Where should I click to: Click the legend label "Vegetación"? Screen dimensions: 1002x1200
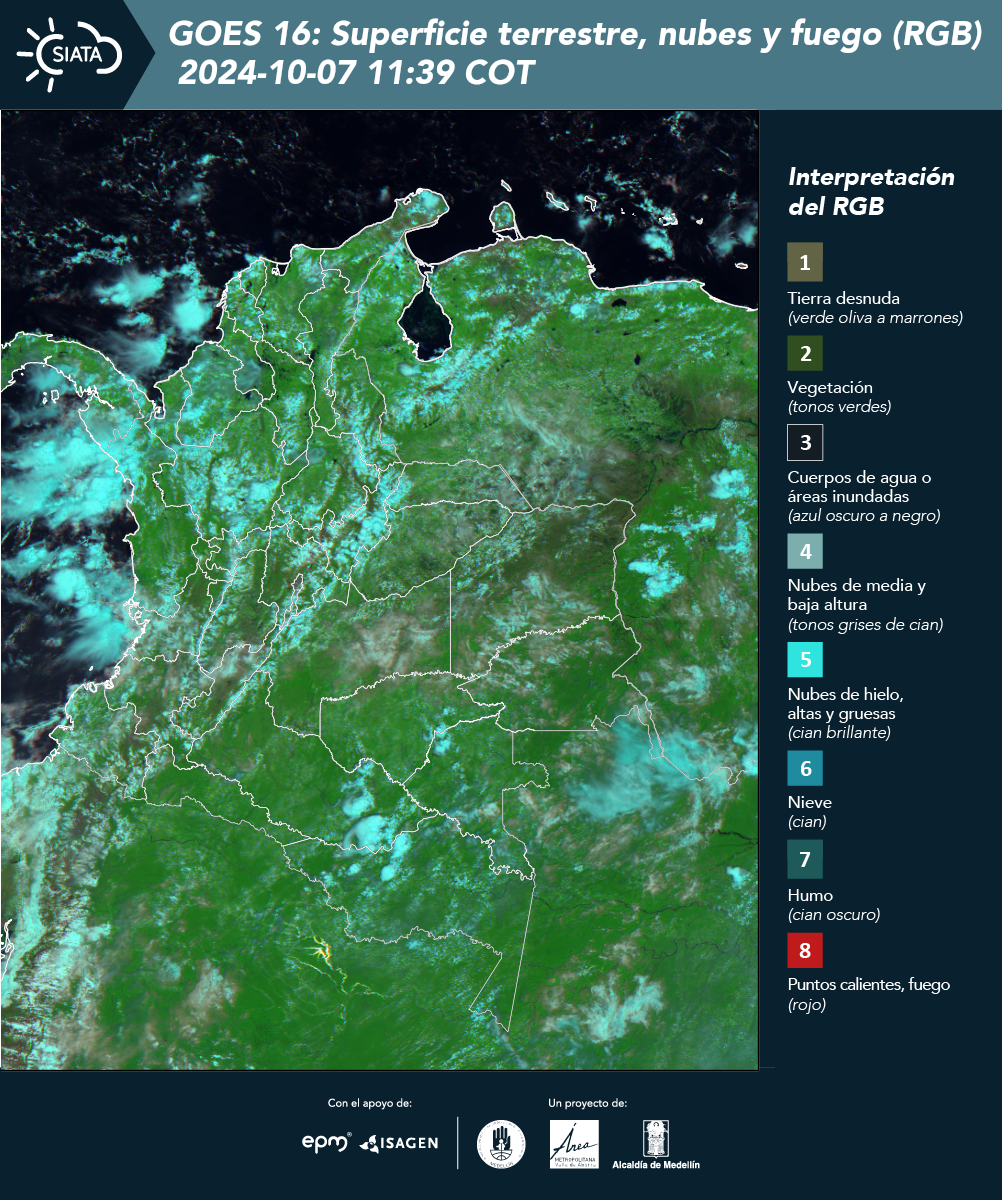[830, 388]
